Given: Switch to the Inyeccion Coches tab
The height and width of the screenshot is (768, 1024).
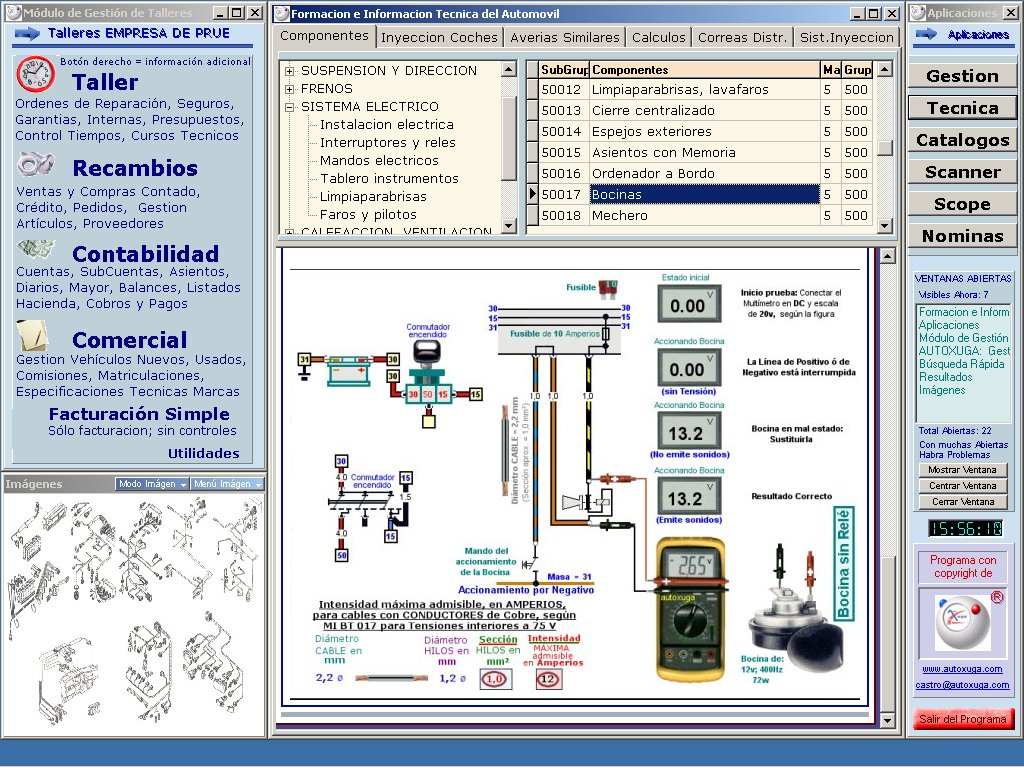Looking at the screenshot, I should point(439,38).
